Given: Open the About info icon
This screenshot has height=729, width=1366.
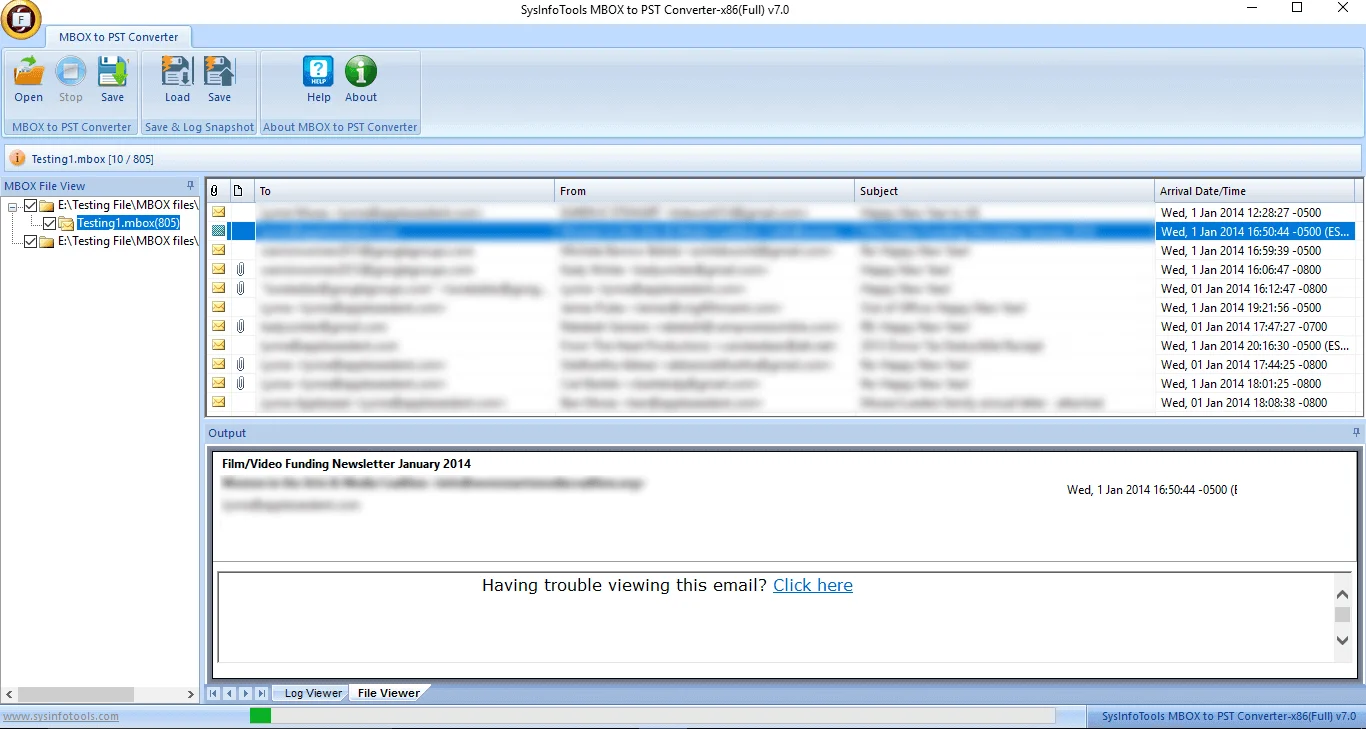Looking at the screenshot, I should [361, 72].
